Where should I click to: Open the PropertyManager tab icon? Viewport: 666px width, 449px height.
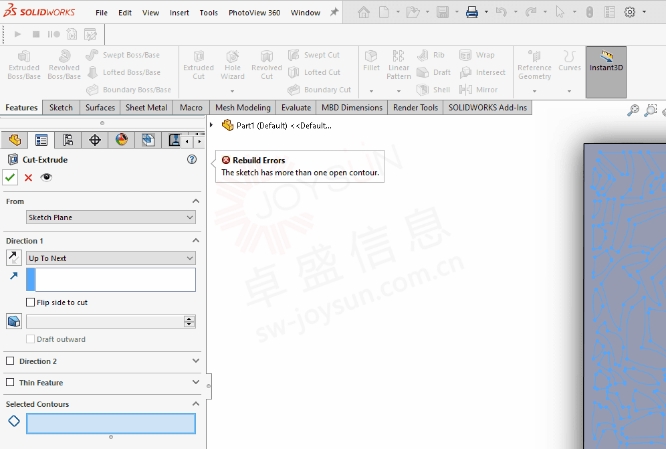tap(41, 140)
